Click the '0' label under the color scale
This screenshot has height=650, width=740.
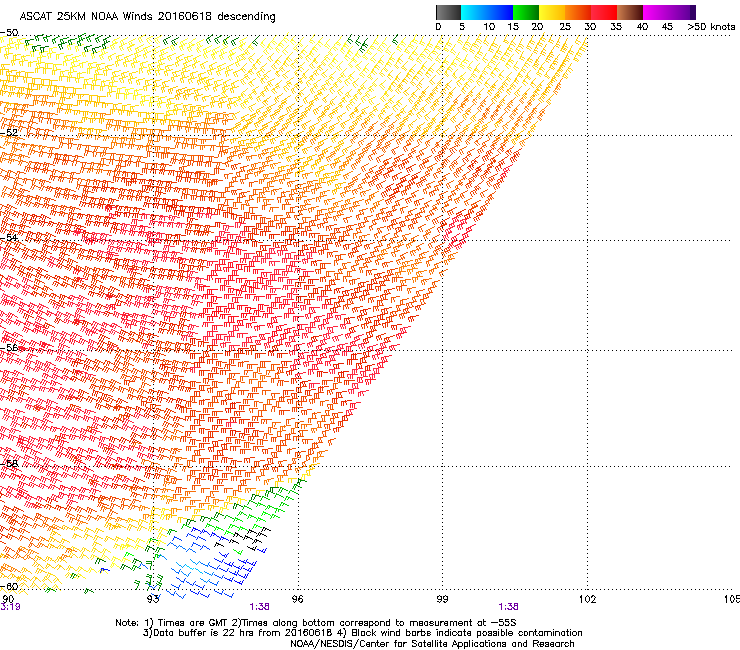click(438, 27)
